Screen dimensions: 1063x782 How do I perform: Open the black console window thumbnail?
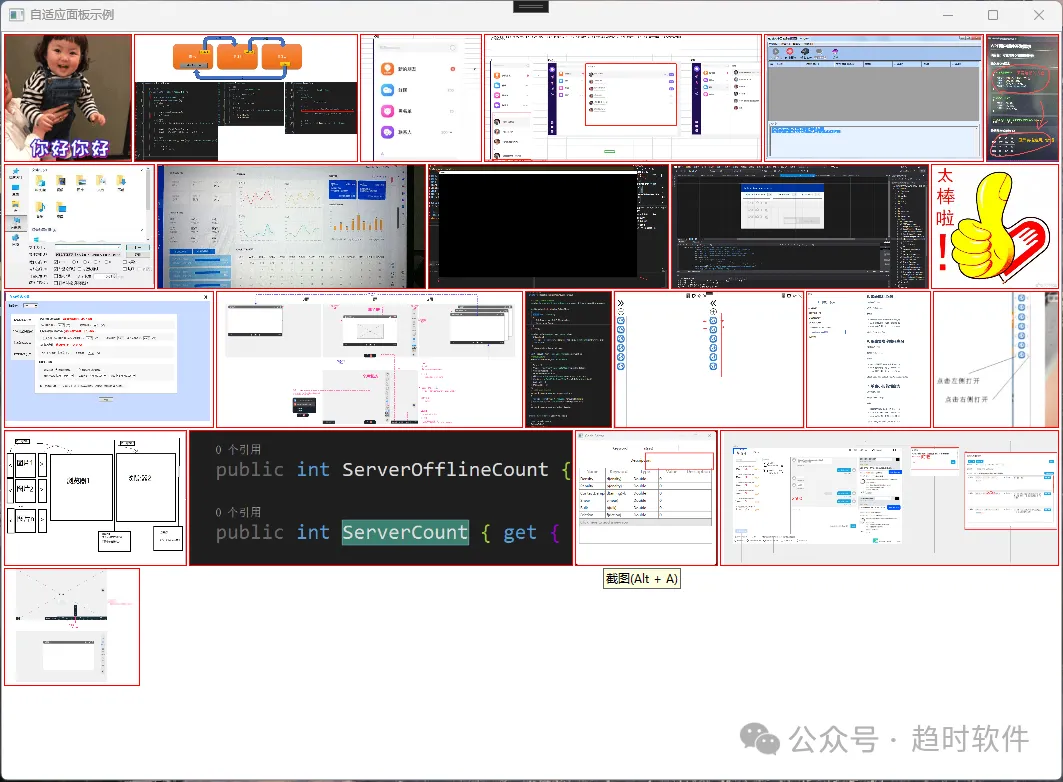tap(548, 226)
